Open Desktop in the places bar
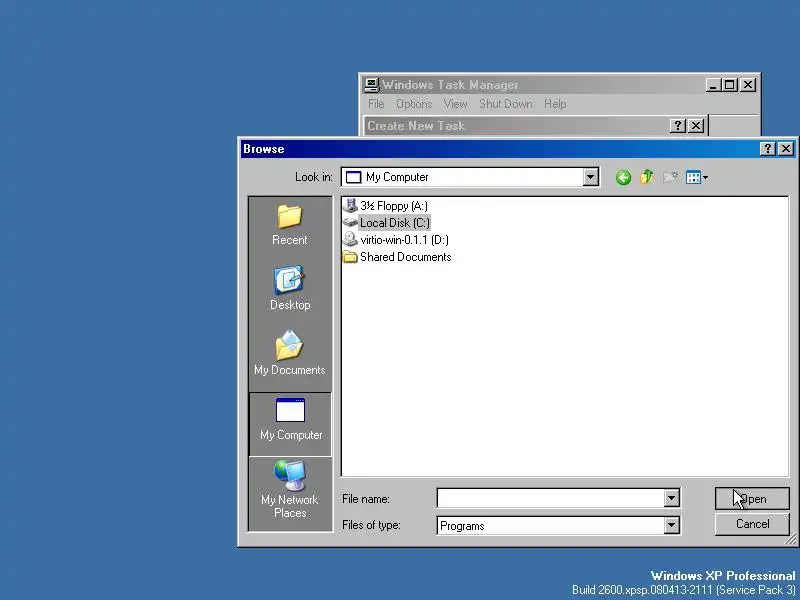Image resolution: width=800 pixels, height=600 pixels. click(290, 288)
